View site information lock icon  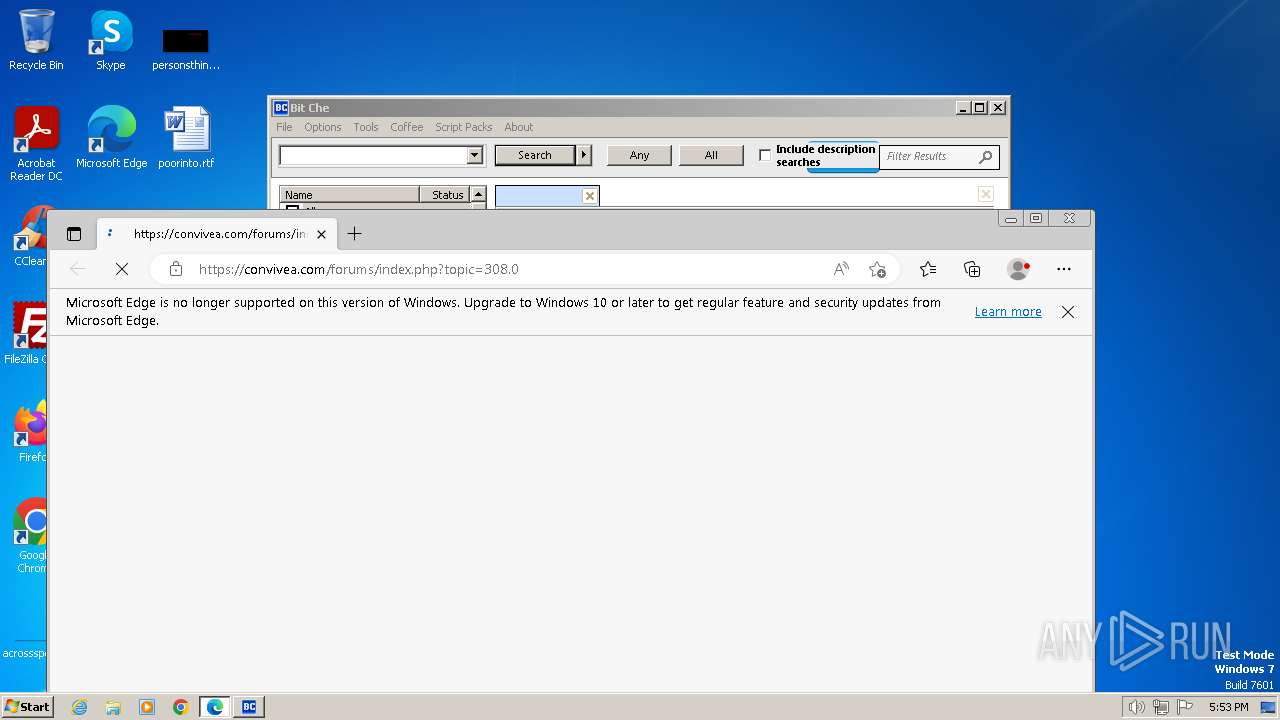point(176,269)
